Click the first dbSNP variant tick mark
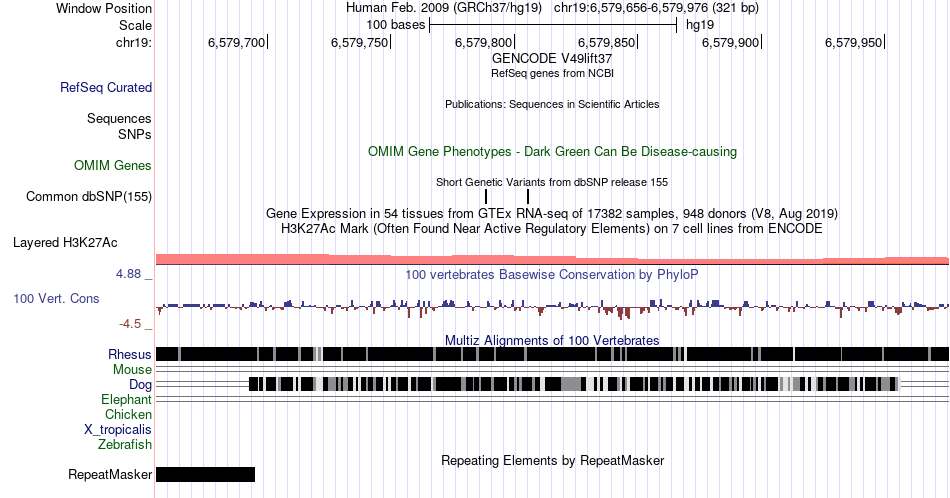 (486, 196)
